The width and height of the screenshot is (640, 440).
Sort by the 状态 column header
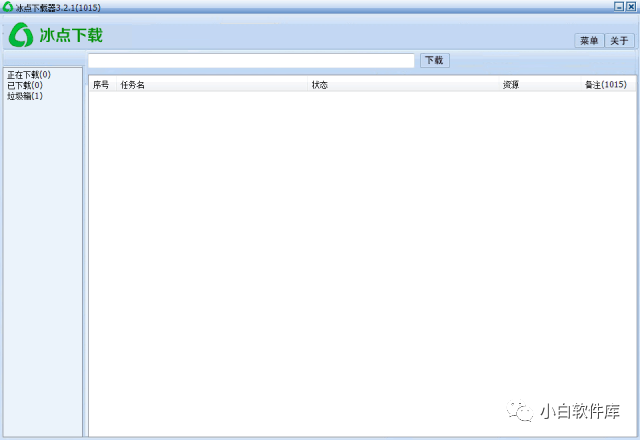point(403,85)
